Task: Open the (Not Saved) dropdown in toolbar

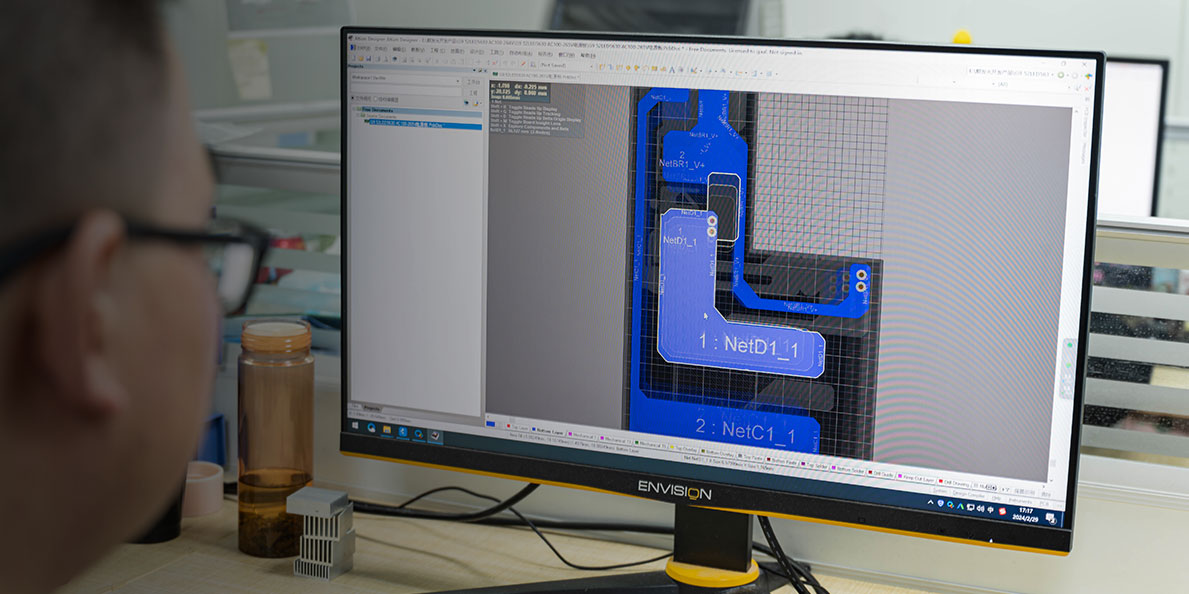Action: 565,64
